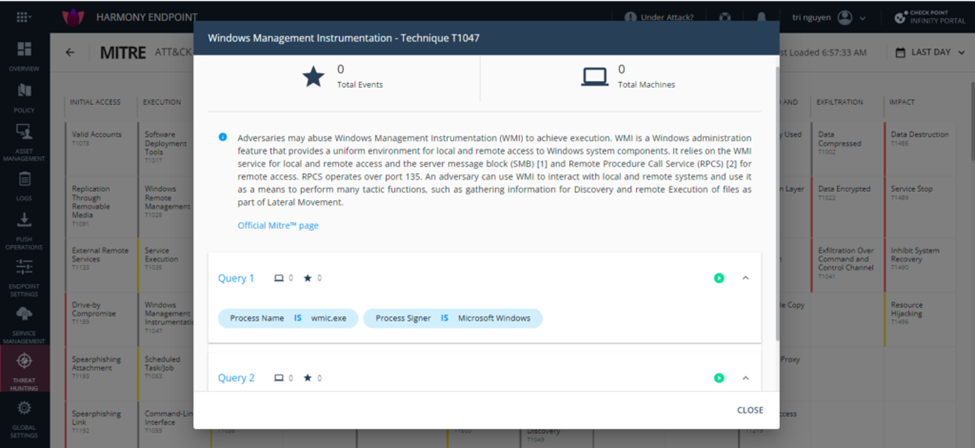Open Endpoint Settings in sidebar
Viewport: 975px width, 448px height.
coord(24,278)
